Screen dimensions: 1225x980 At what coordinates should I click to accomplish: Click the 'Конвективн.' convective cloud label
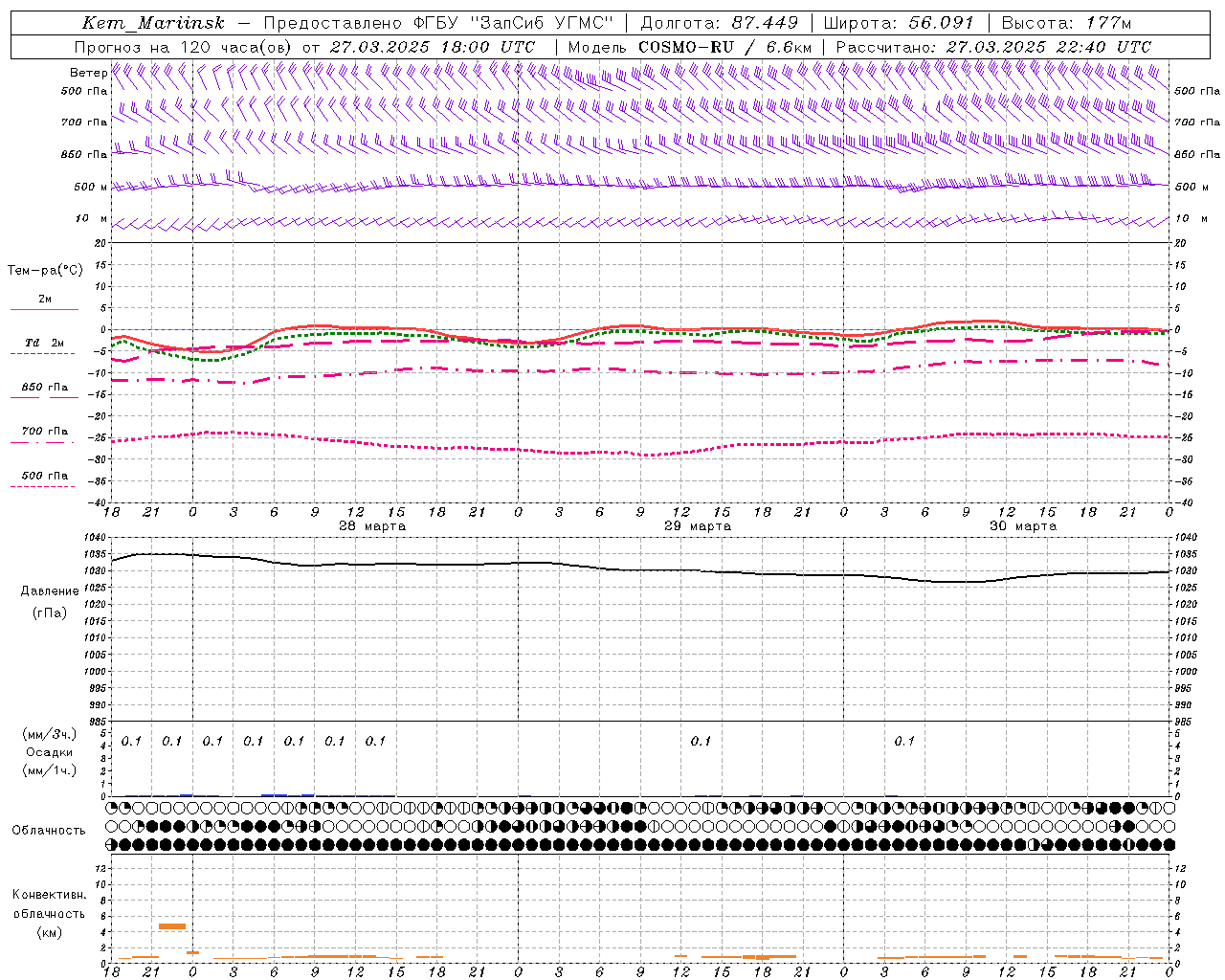(x=49, y=895)
